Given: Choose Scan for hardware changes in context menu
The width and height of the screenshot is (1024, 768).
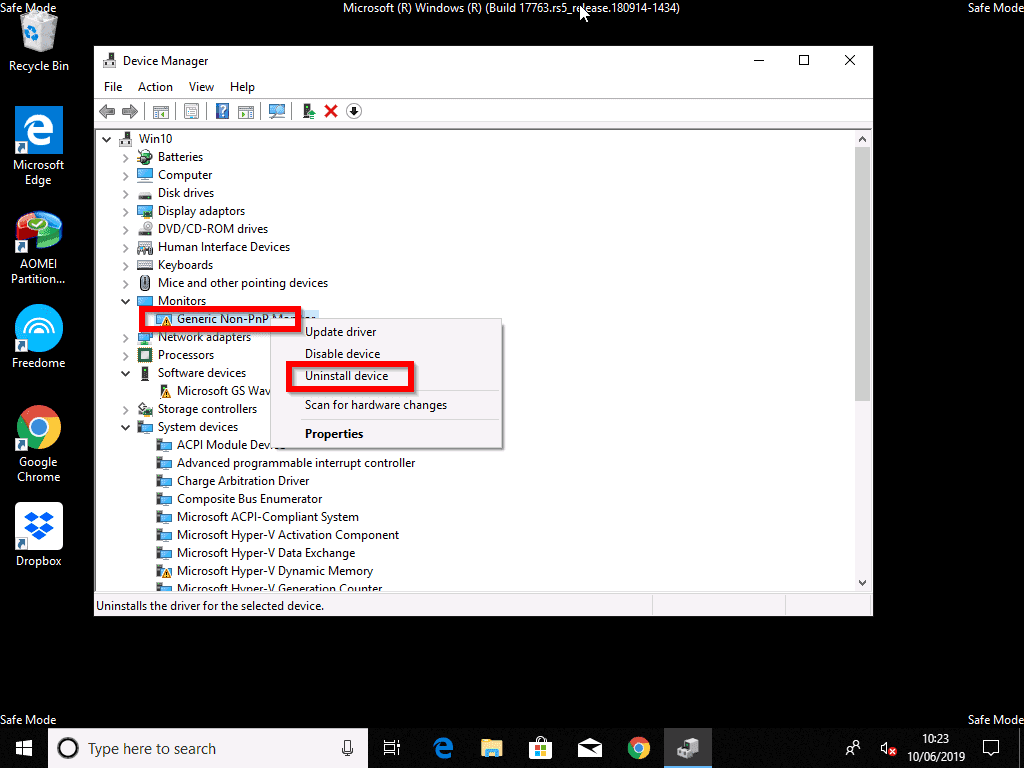Looking at the screenshot, I should [386, 405].
